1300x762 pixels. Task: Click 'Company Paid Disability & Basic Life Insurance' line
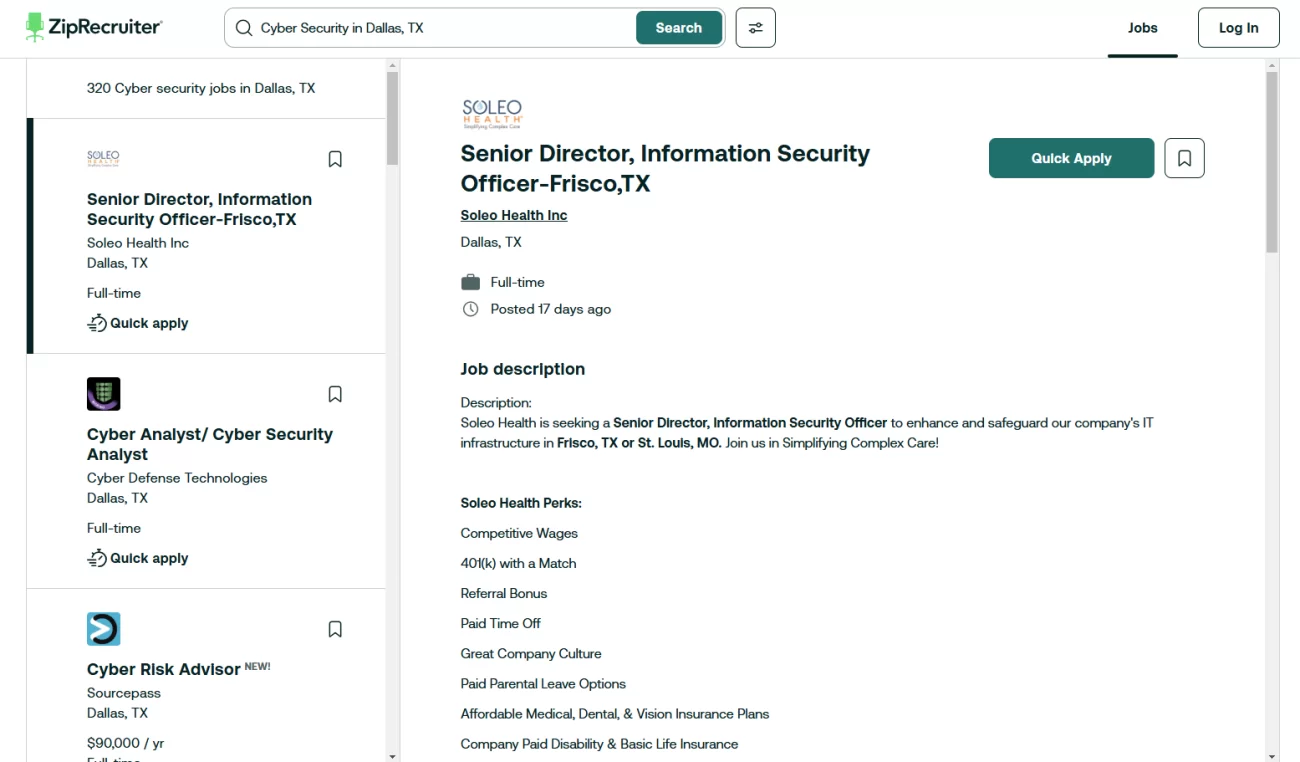[x=599, y=744]
